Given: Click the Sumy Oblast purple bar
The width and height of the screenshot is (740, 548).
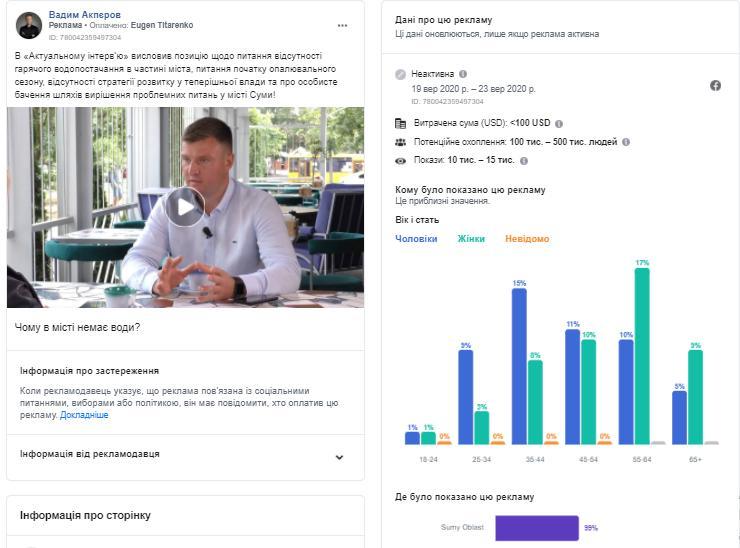Looking at the screenshot, I should point(536,527).
